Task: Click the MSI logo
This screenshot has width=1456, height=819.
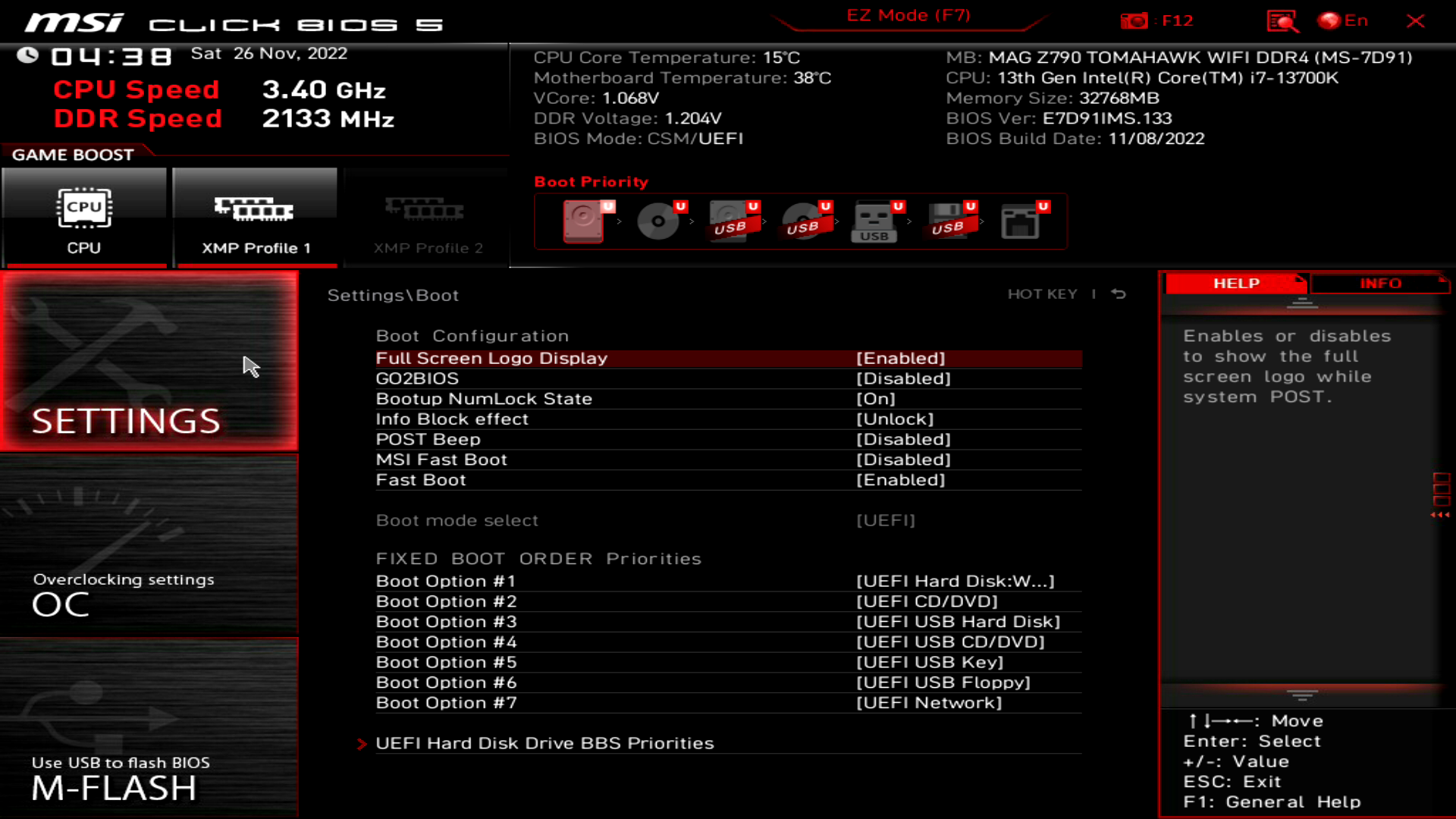Action: point(74,23)
